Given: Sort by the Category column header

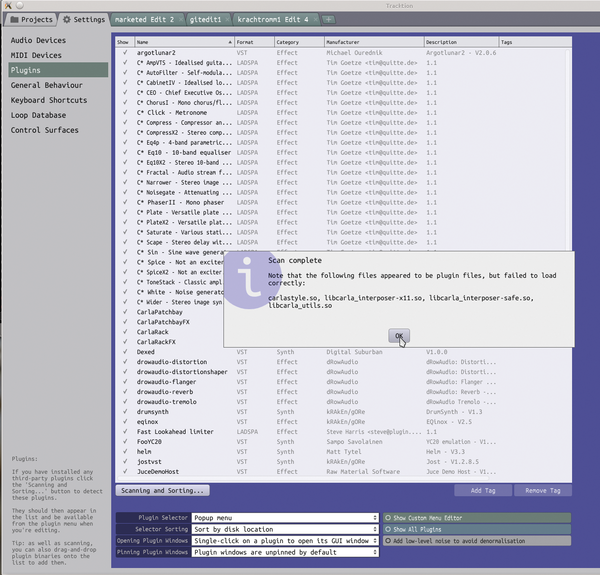Looking at the screenshot, I should (299, 42).
